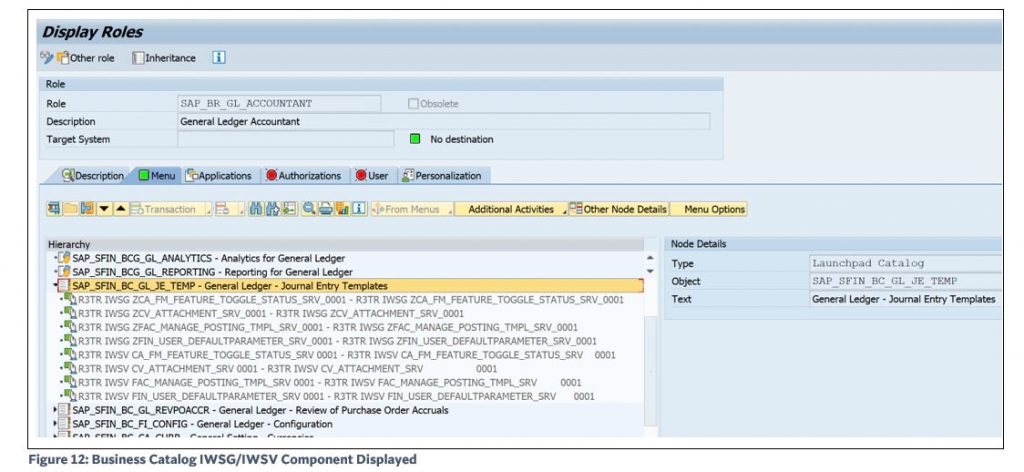
Task: Click the service icon of IWSV CV_ATTACHMENT_SRV row
Action: [x=71, y=369]
